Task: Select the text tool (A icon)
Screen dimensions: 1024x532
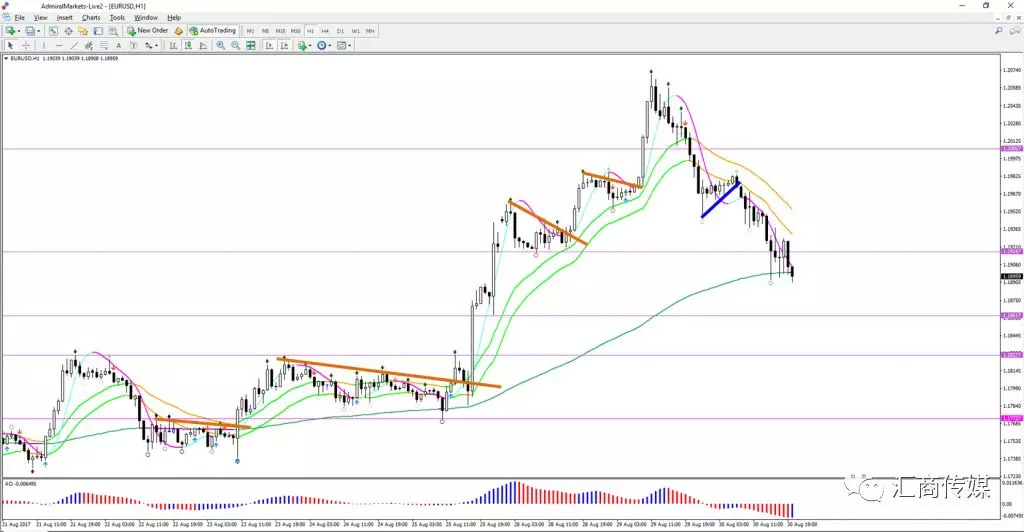Action: coord(118,46)
